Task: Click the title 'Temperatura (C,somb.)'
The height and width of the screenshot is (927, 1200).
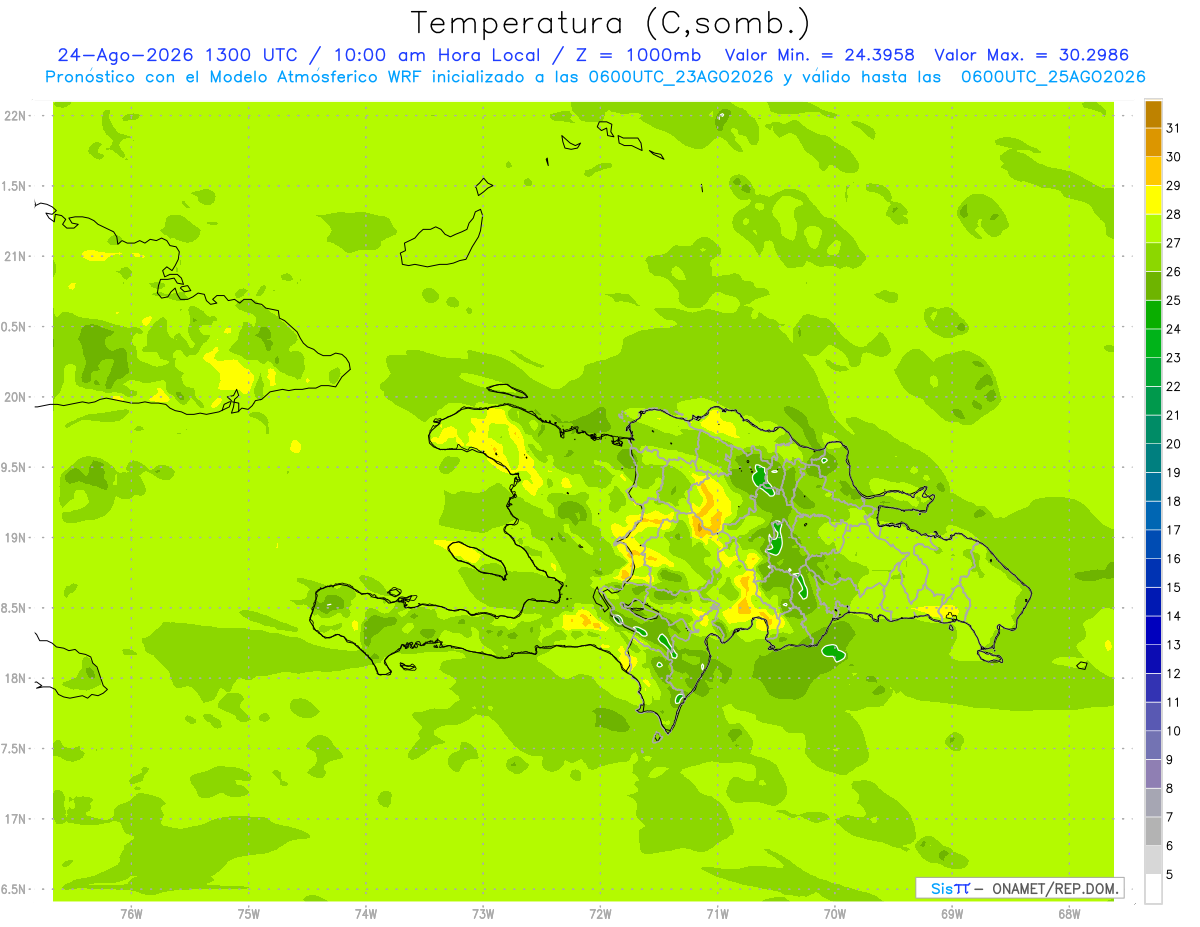Action: coord(611,23)
